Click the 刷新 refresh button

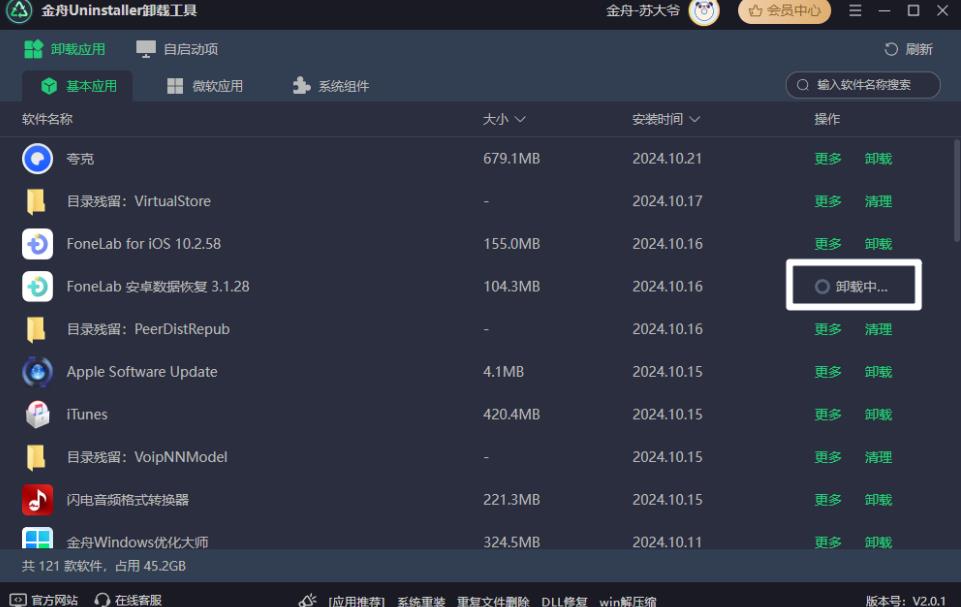(x=908, y=49)
